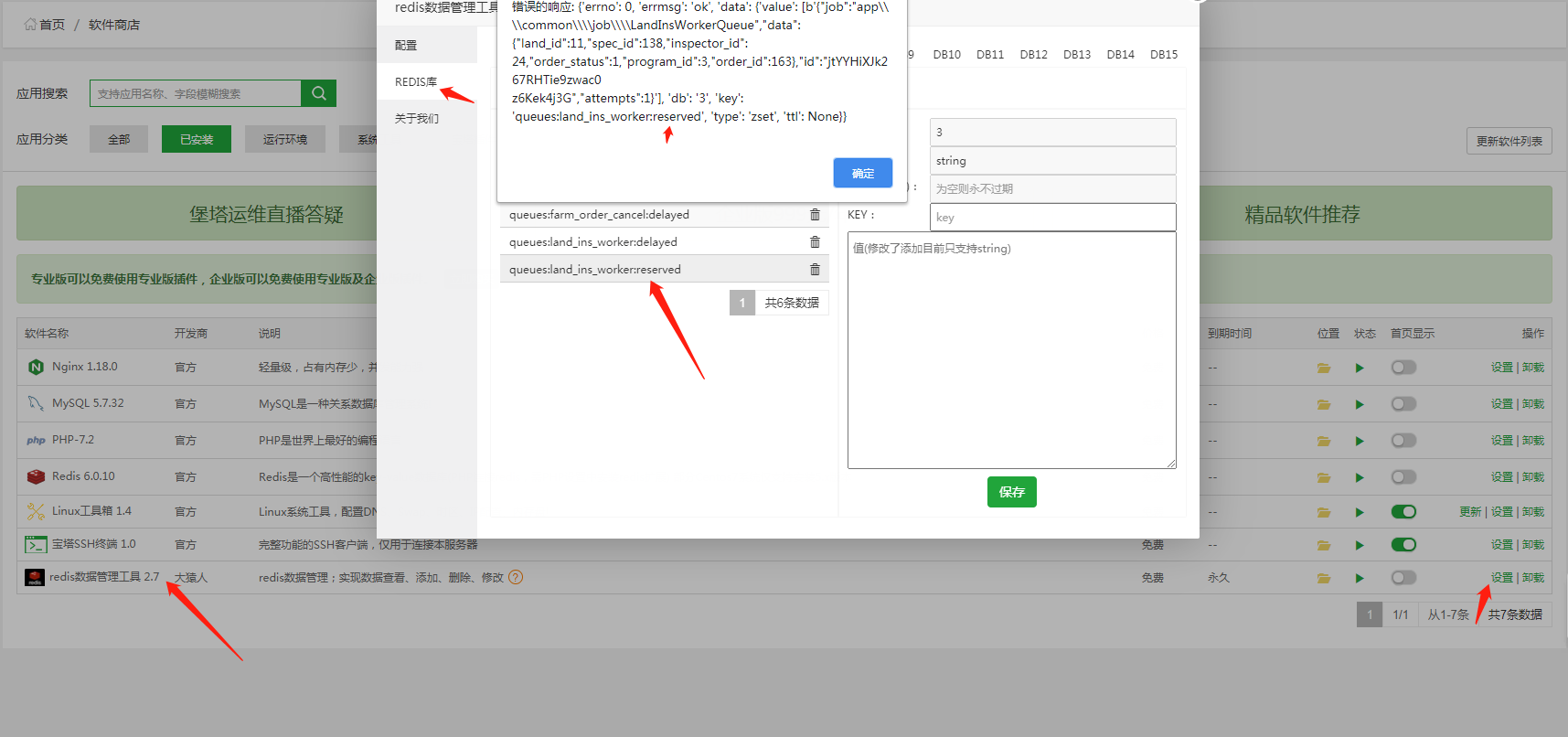The height and width of the screenshot is (737, 1568).
Task: Switch to the DB10 database tab
Action: tap(946, 55)
